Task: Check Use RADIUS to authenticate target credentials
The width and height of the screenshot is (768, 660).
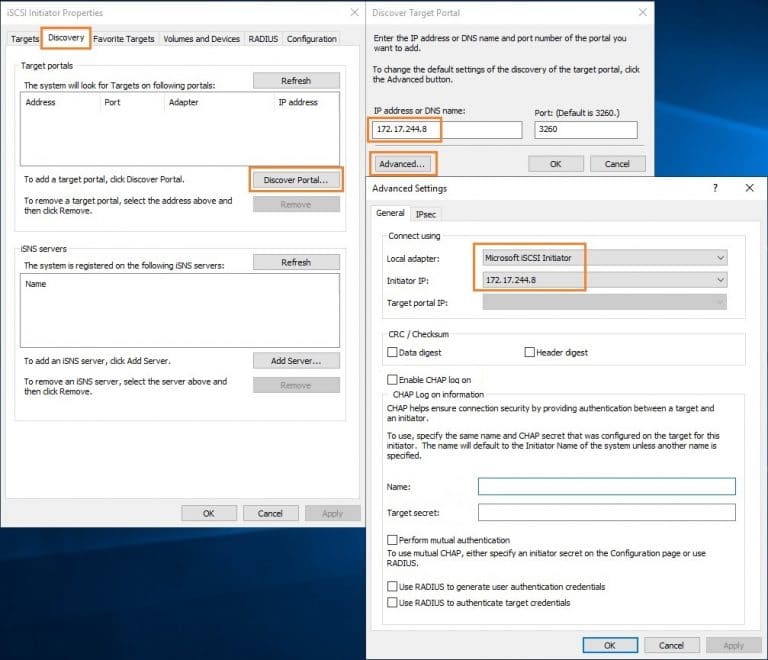Action: (x=392, y=603)
